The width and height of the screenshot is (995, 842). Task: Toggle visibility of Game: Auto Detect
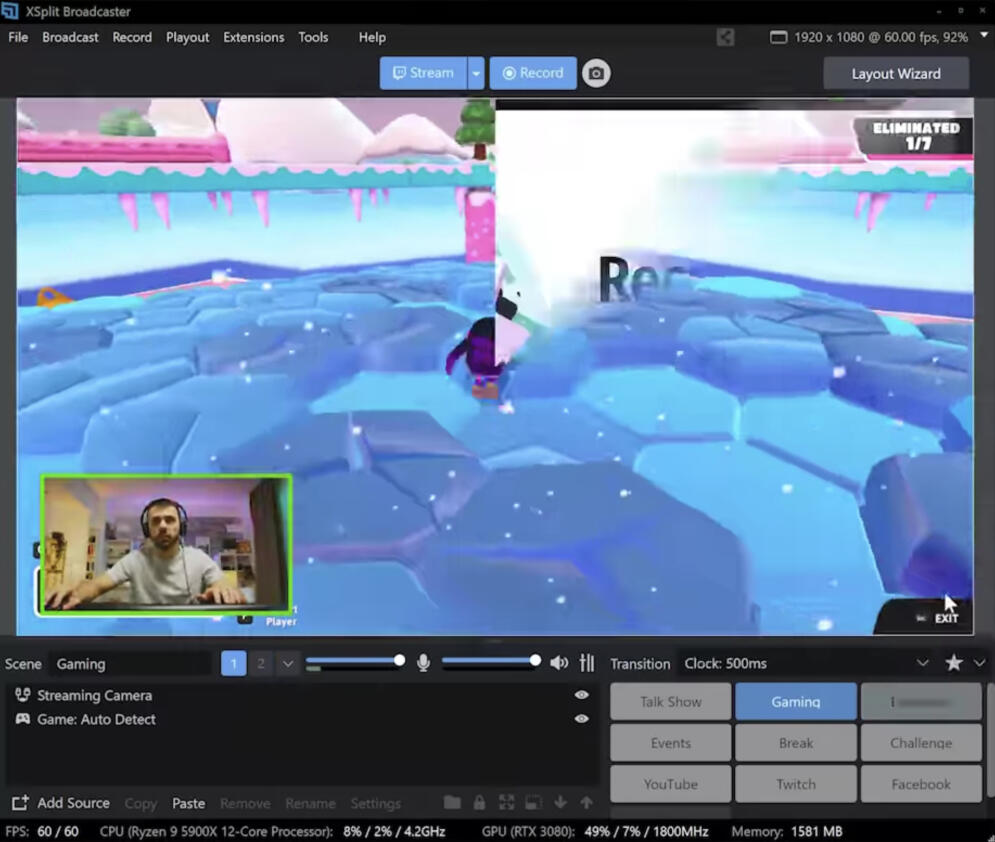pos(581,719)
